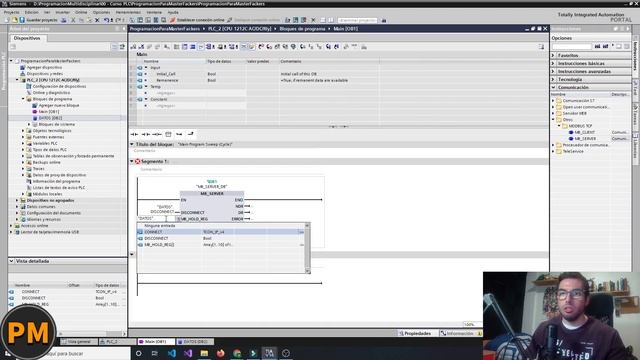
Task: Open the Insertar menu
Action: pos(62,12)
